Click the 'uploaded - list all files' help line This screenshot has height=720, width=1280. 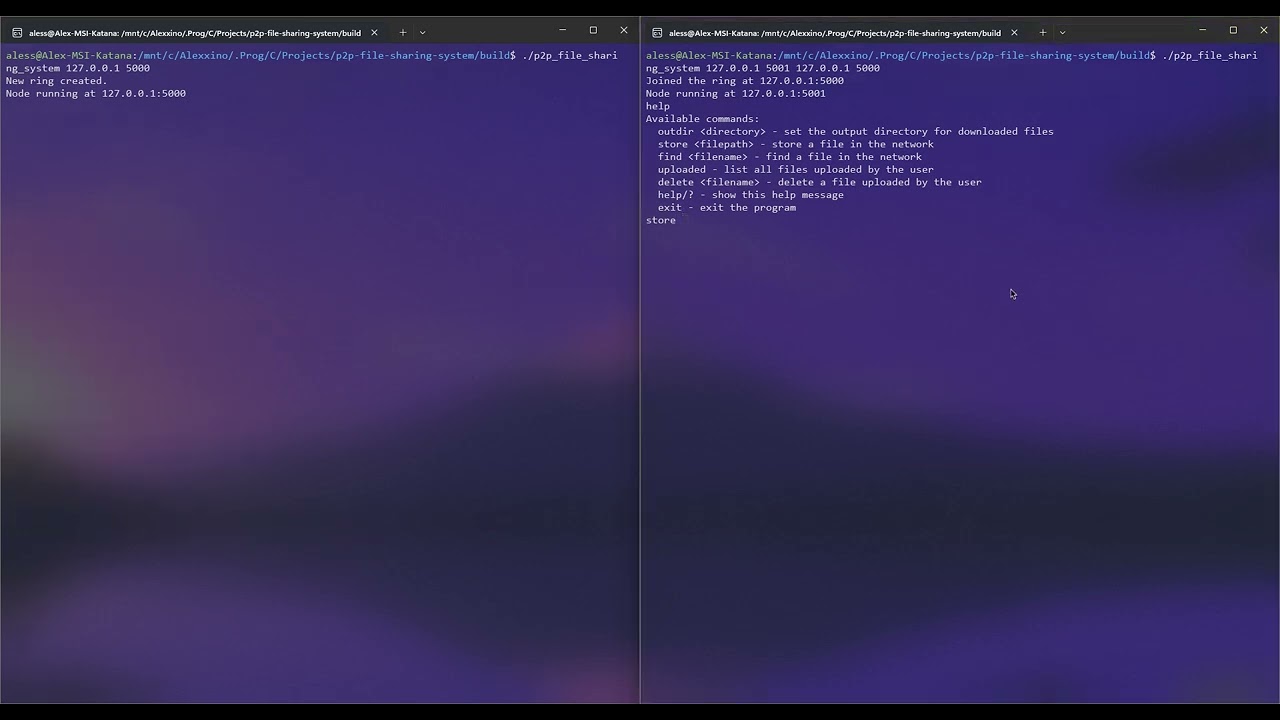click(x=796, y=170)
